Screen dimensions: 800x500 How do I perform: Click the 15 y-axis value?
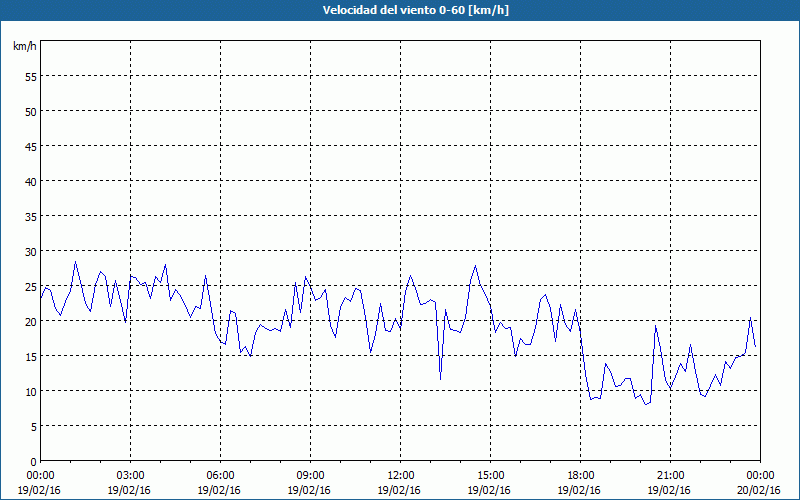[x=31, y=357]
